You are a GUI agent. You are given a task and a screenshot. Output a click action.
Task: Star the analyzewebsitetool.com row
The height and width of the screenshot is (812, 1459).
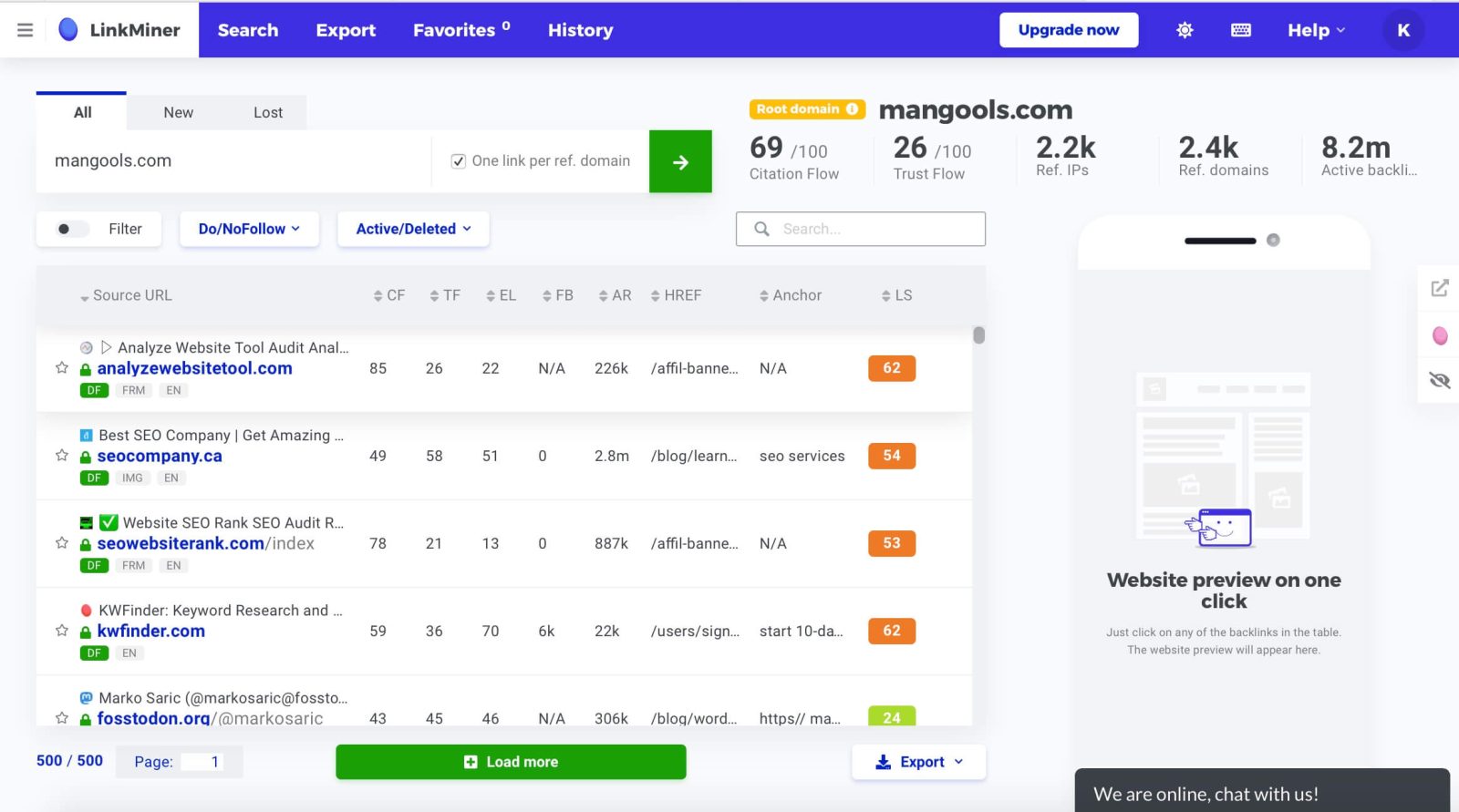62,368
